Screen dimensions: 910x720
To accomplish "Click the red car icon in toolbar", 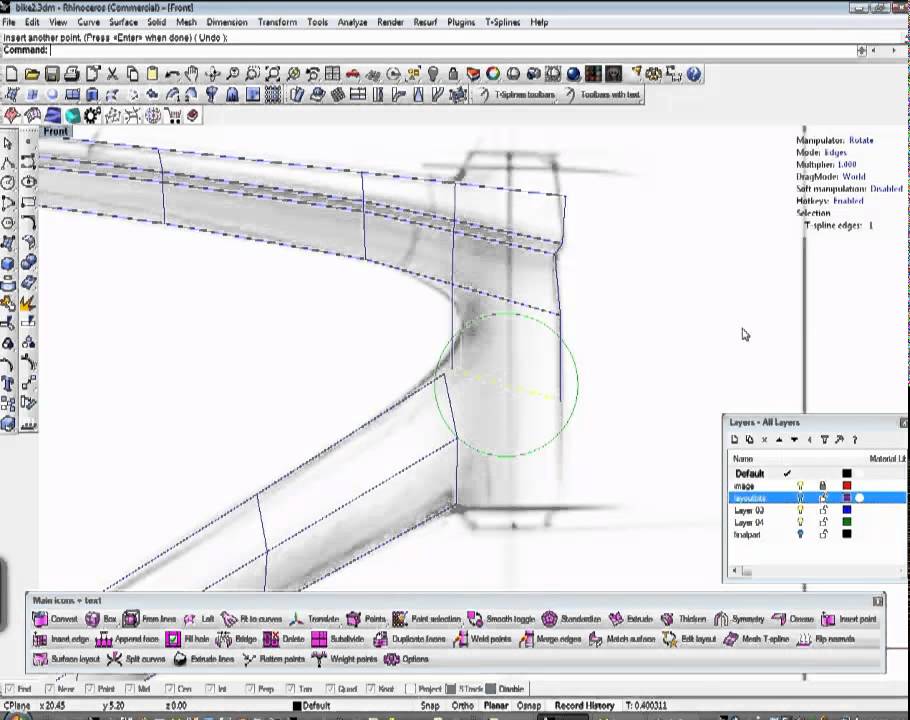I will click(x=352, y=74).
